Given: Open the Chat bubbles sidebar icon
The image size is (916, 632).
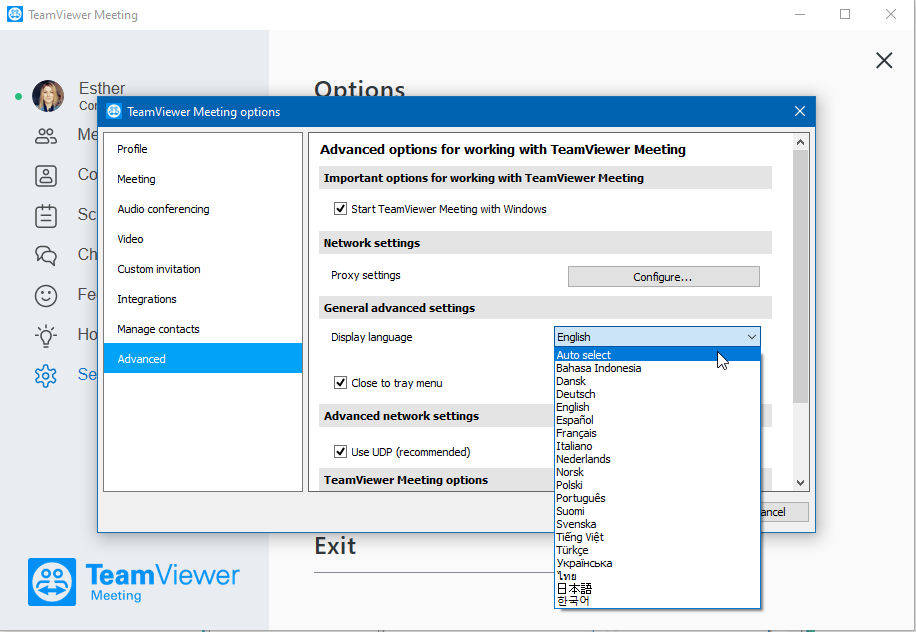Looking at the screenshot, I should 46,255.
